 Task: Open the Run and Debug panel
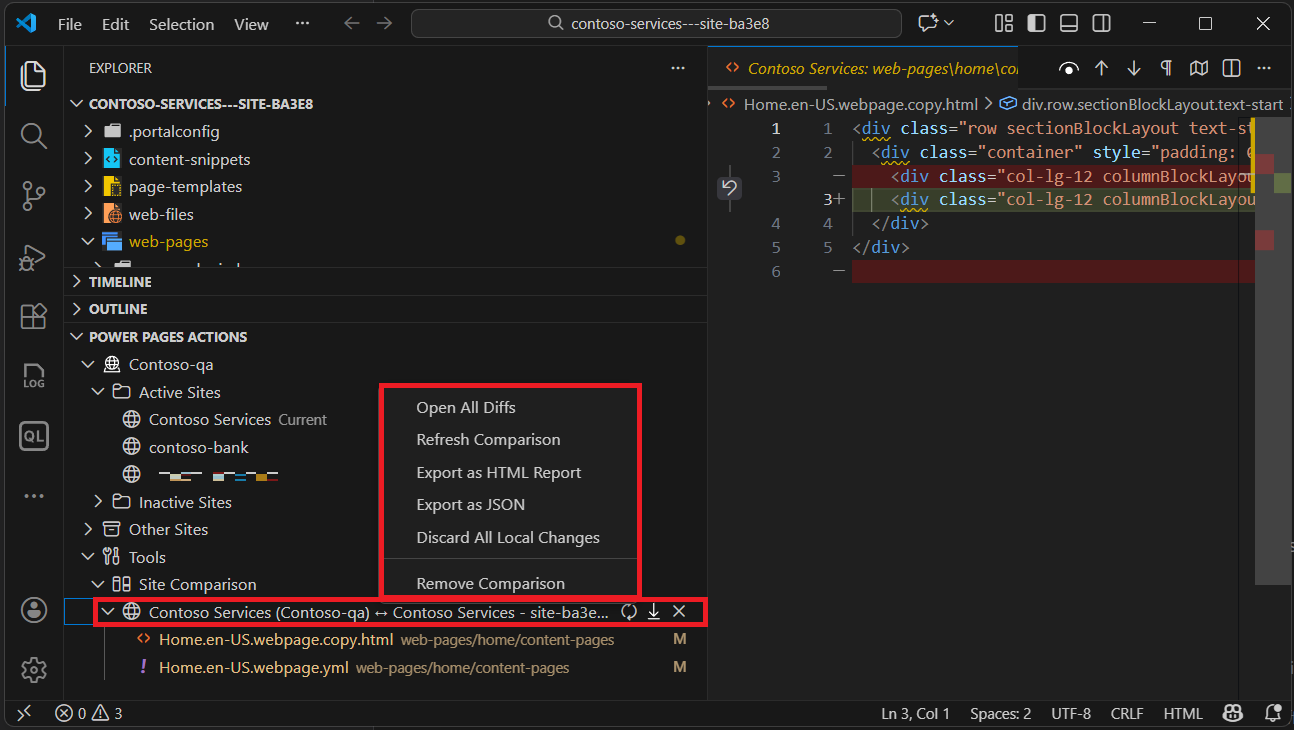(33, 257)
